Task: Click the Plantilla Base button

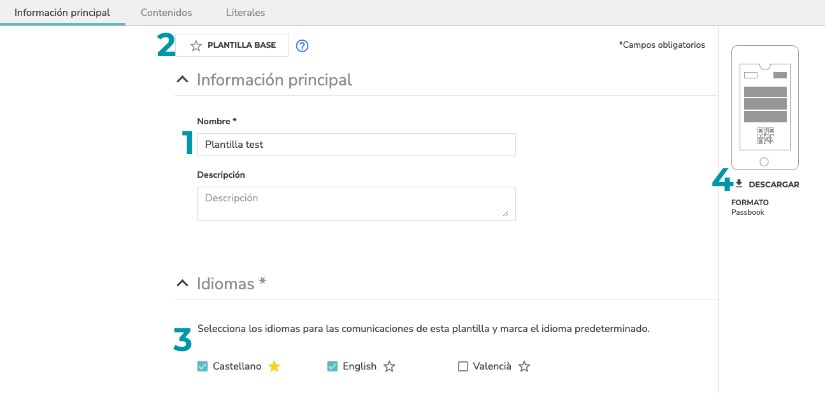Action: click(232, 45)
